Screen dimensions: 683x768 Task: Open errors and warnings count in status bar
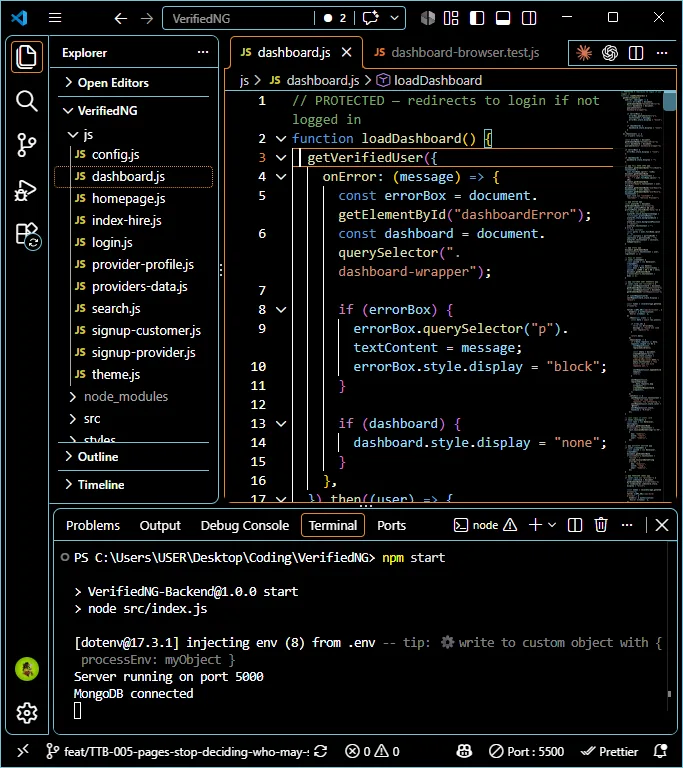[372, 751]
